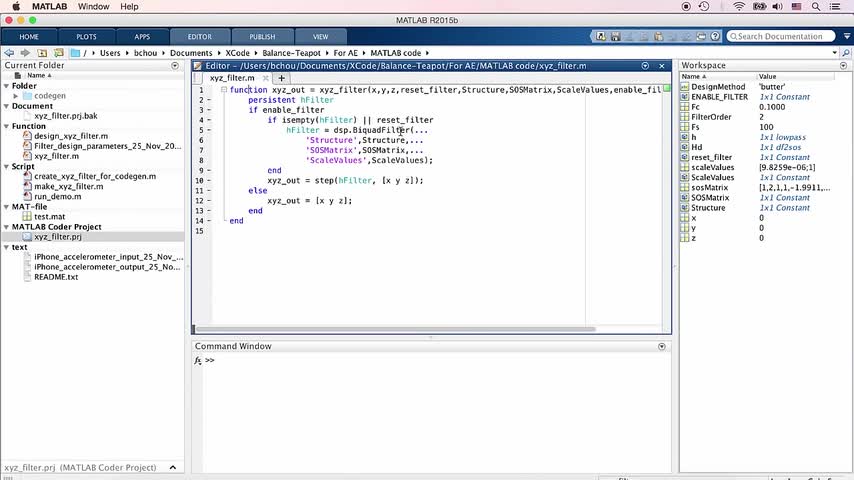The height and width of the screenshot is (480, 854).
Task: Expand the toolstrip minimize arrow
Action: coord(847,37)
